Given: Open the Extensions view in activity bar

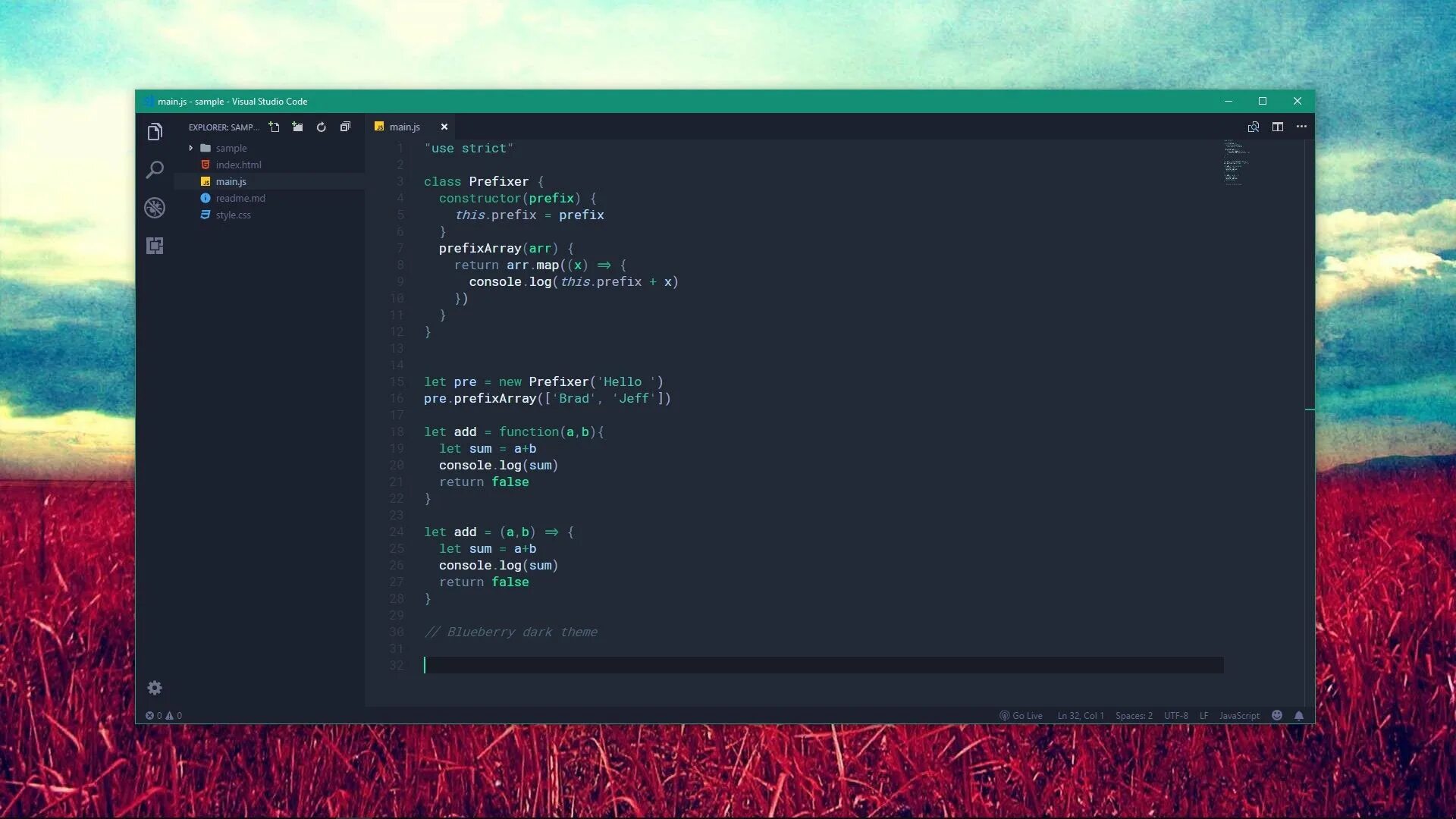Looking at the screenshot, I should coord(155,246).
